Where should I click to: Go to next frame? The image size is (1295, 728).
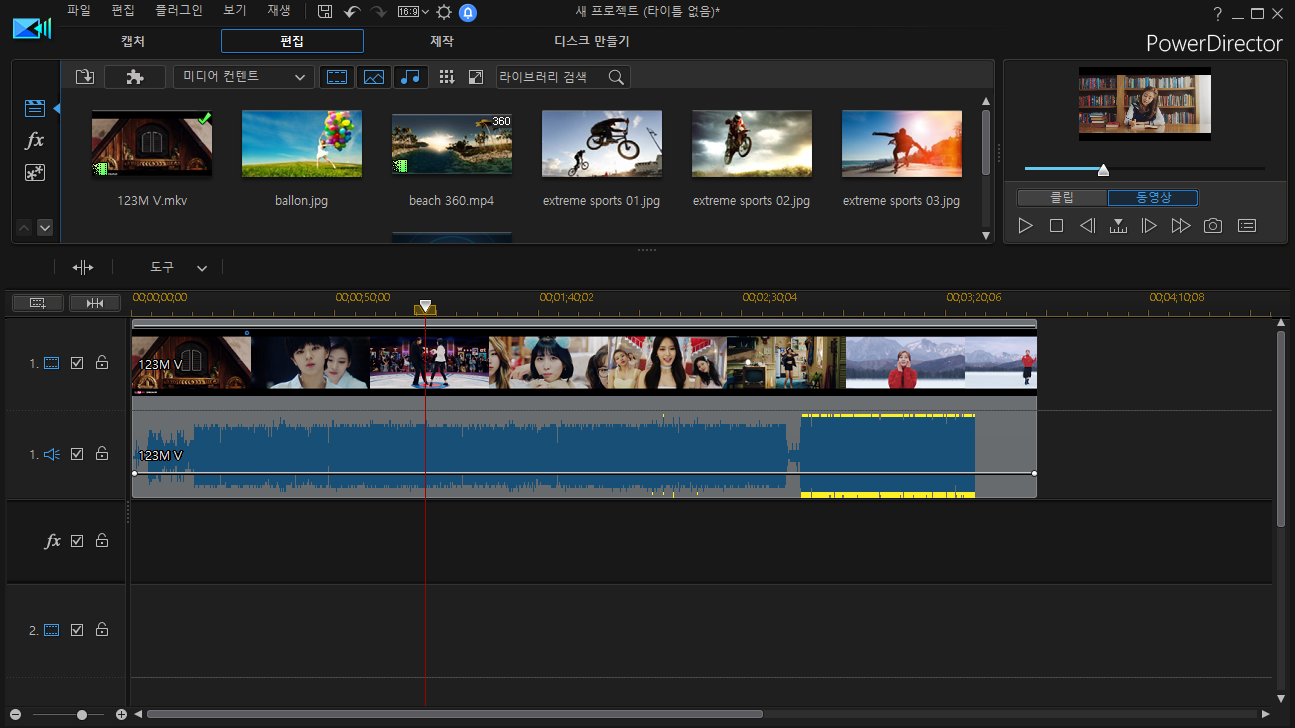(x=1149, y=226)
